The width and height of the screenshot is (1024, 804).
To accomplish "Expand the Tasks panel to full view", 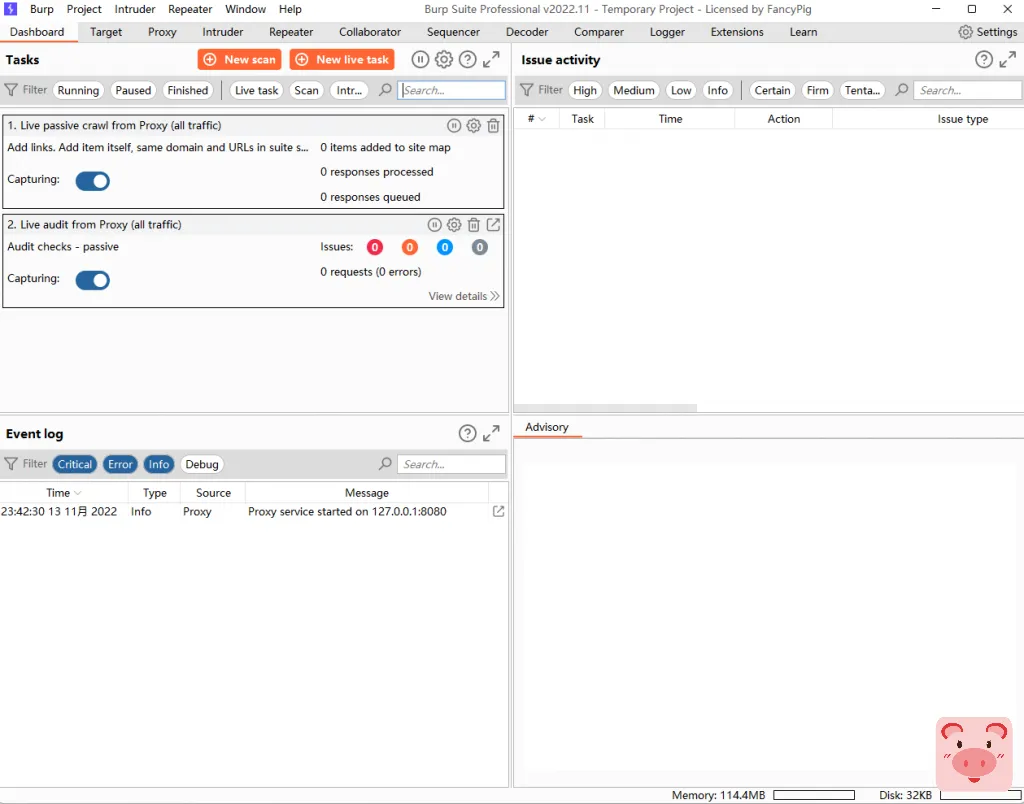I will [491, 59].
